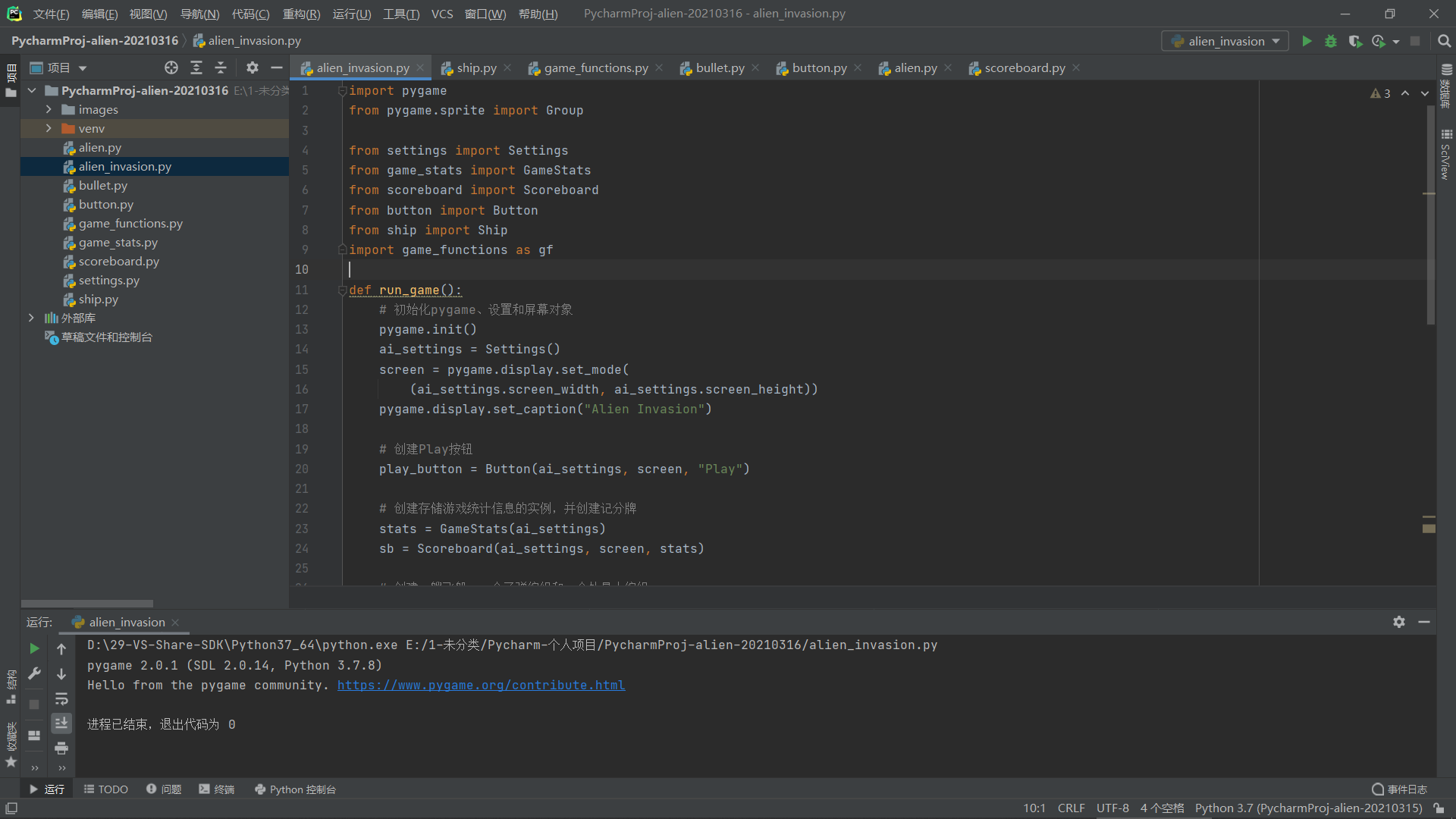
Task: Open Python 控制台 console button
Action: point(296,789)
